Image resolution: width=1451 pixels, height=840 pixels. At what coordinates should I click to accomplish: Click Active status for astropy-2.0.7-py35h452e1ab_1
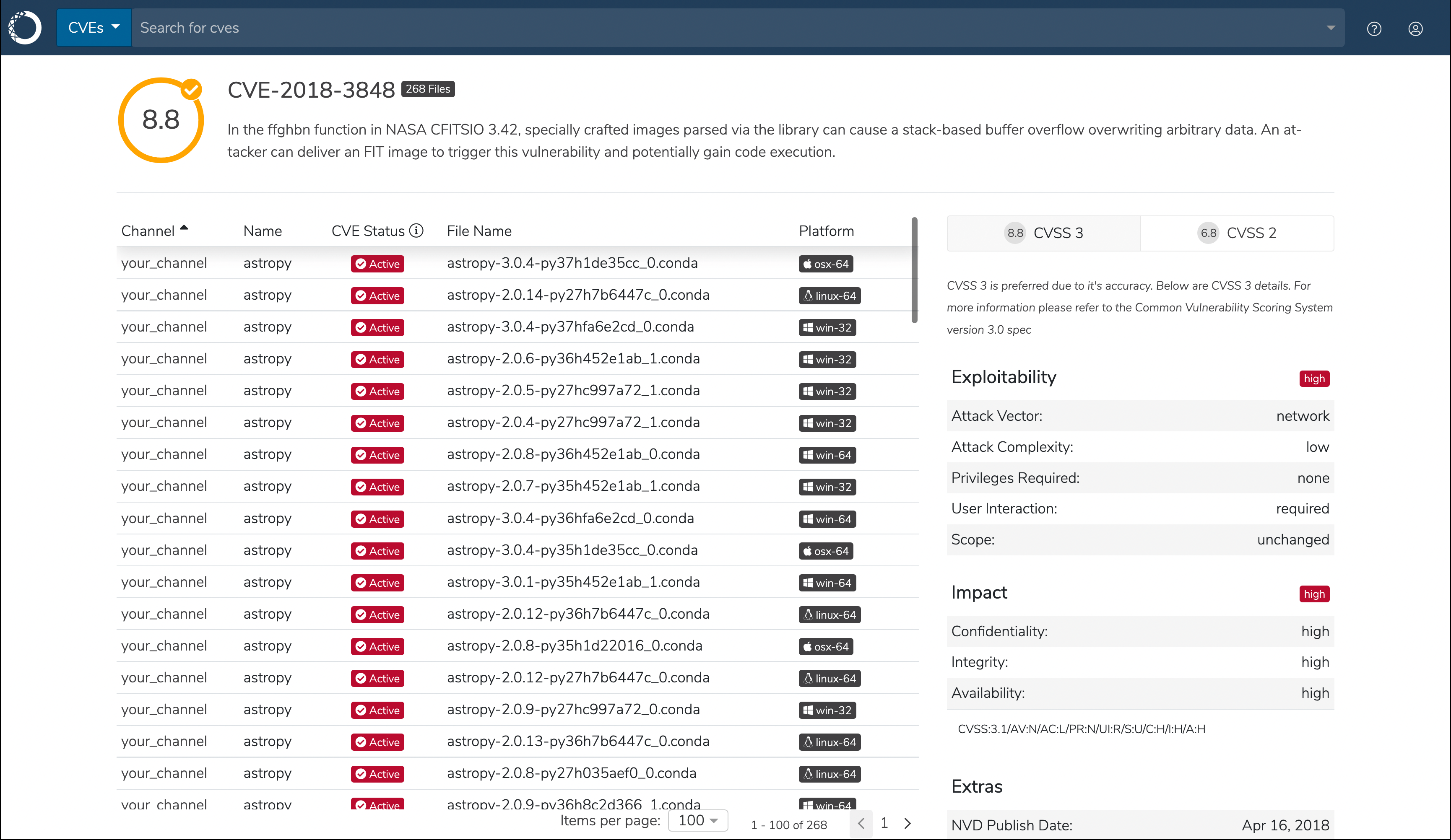[x=377, y=487]
